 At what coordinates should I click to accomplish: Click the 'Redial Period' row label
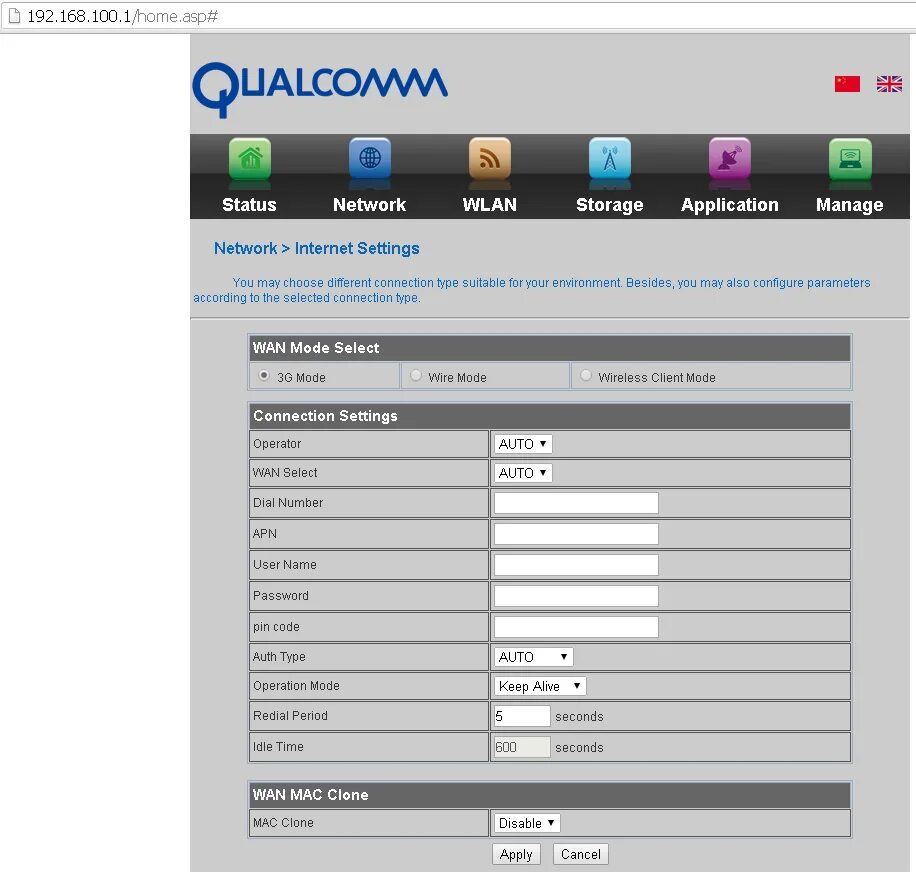pos(290,716)
